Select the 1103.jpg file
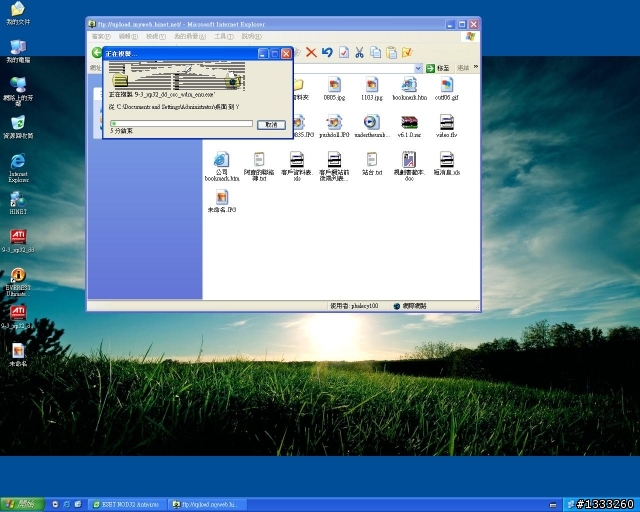 (x=371, y=89)
